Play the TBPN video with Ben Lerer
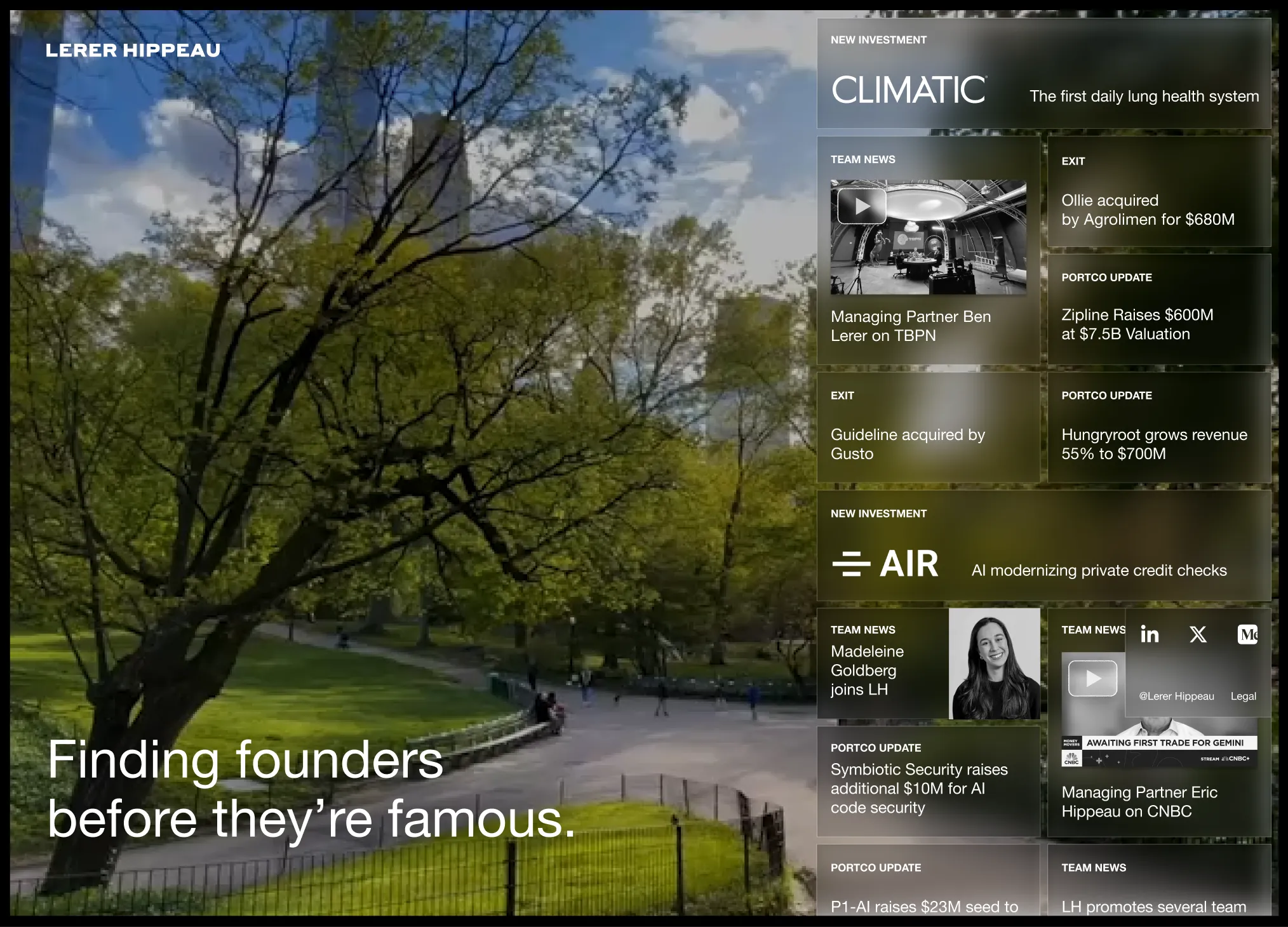This screenshot has height=927, width=1288. click(862, 206)
